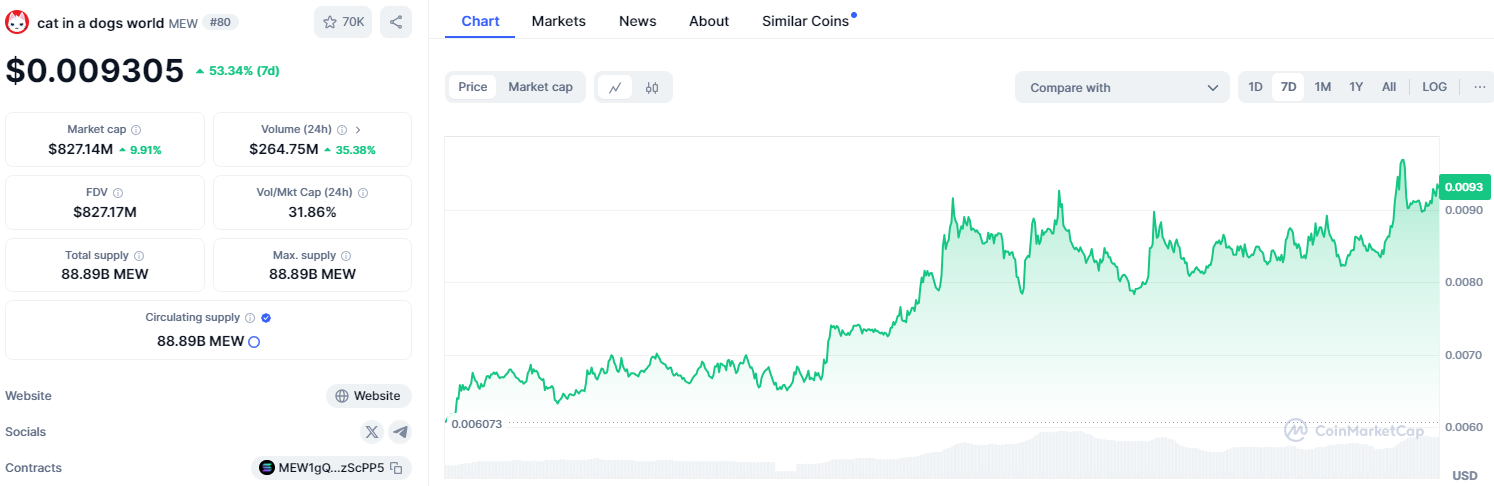Open the FDV info icon

(118, 192)
